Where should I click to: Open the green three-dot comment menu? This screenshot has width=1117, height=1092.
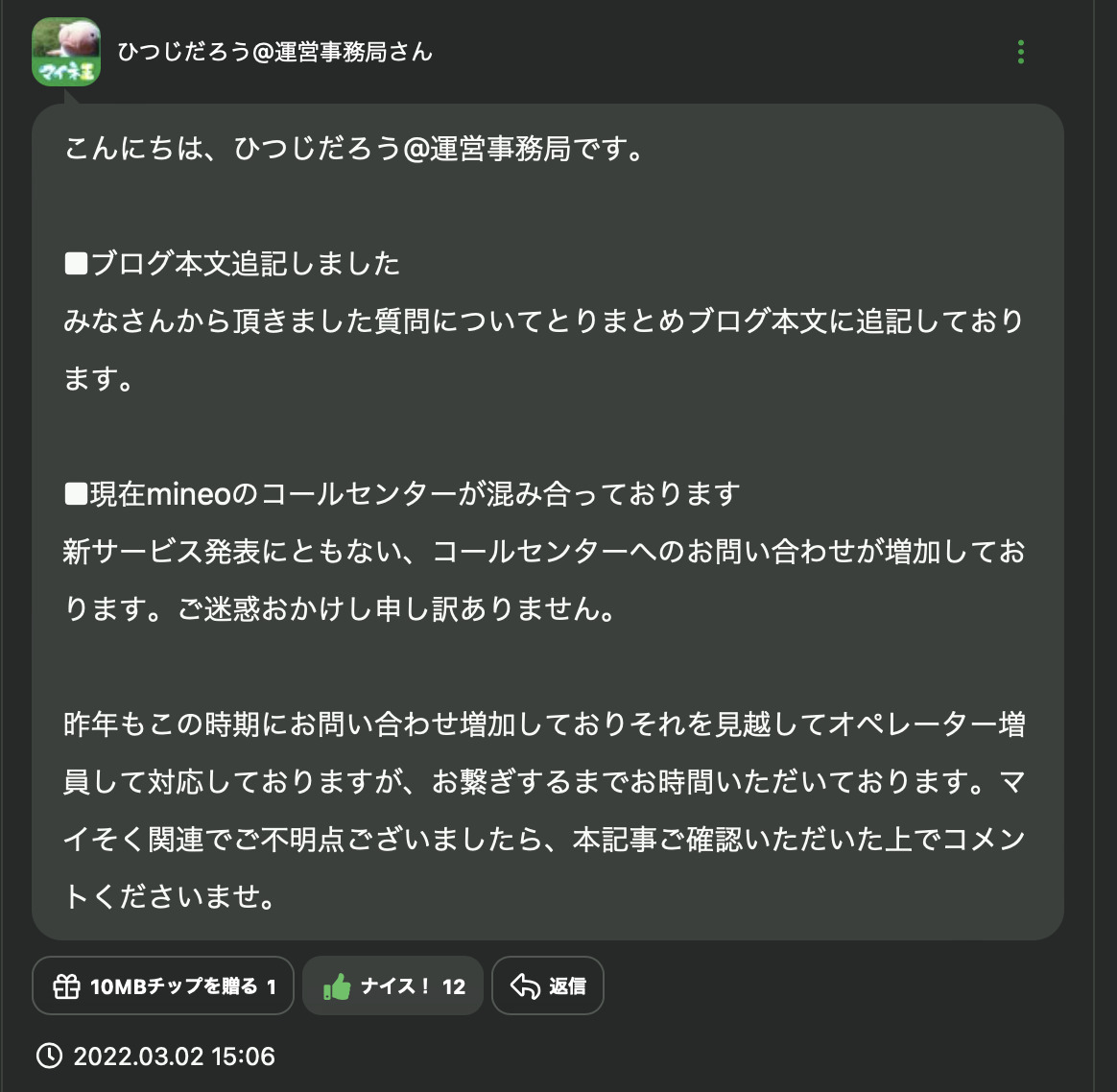pyautogui.click(x=1020, y=52)
